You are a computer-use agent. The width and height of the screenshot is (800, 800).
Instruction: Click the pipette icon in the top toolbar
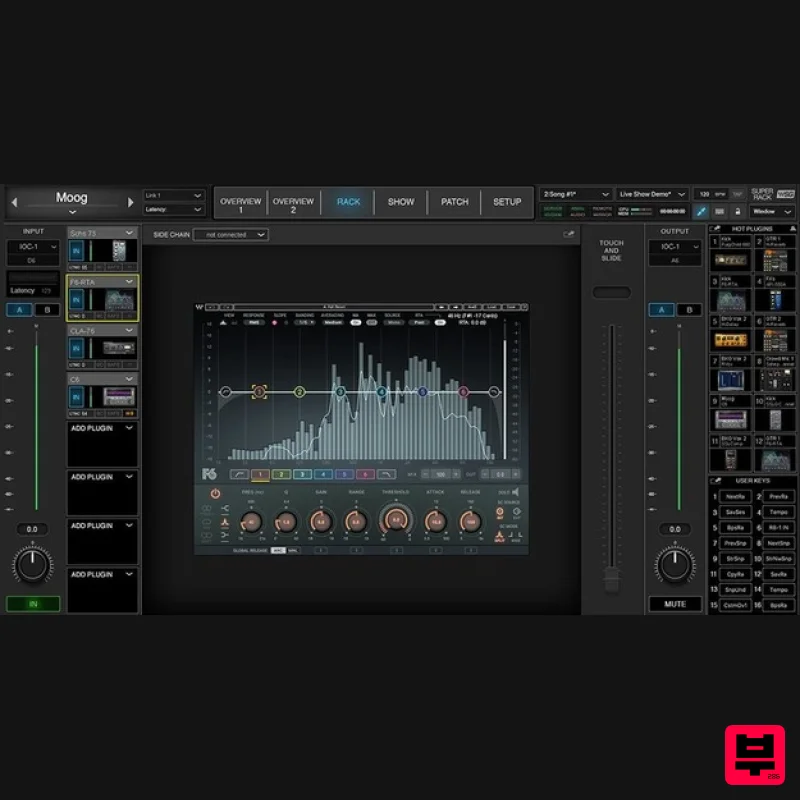click(700, 211)
